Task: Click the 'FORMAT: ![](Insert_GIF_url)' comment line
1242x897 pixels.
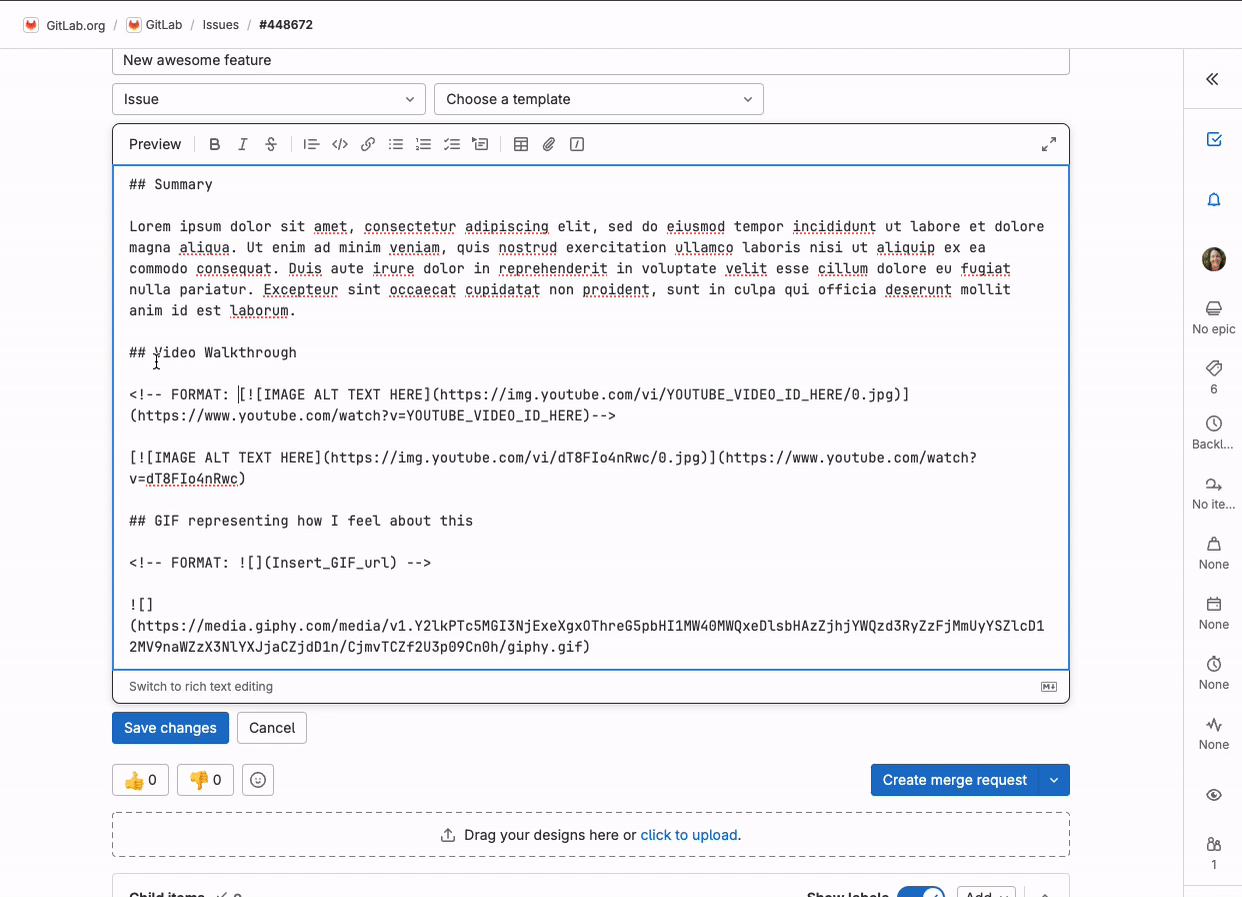Action: point(280,563)
